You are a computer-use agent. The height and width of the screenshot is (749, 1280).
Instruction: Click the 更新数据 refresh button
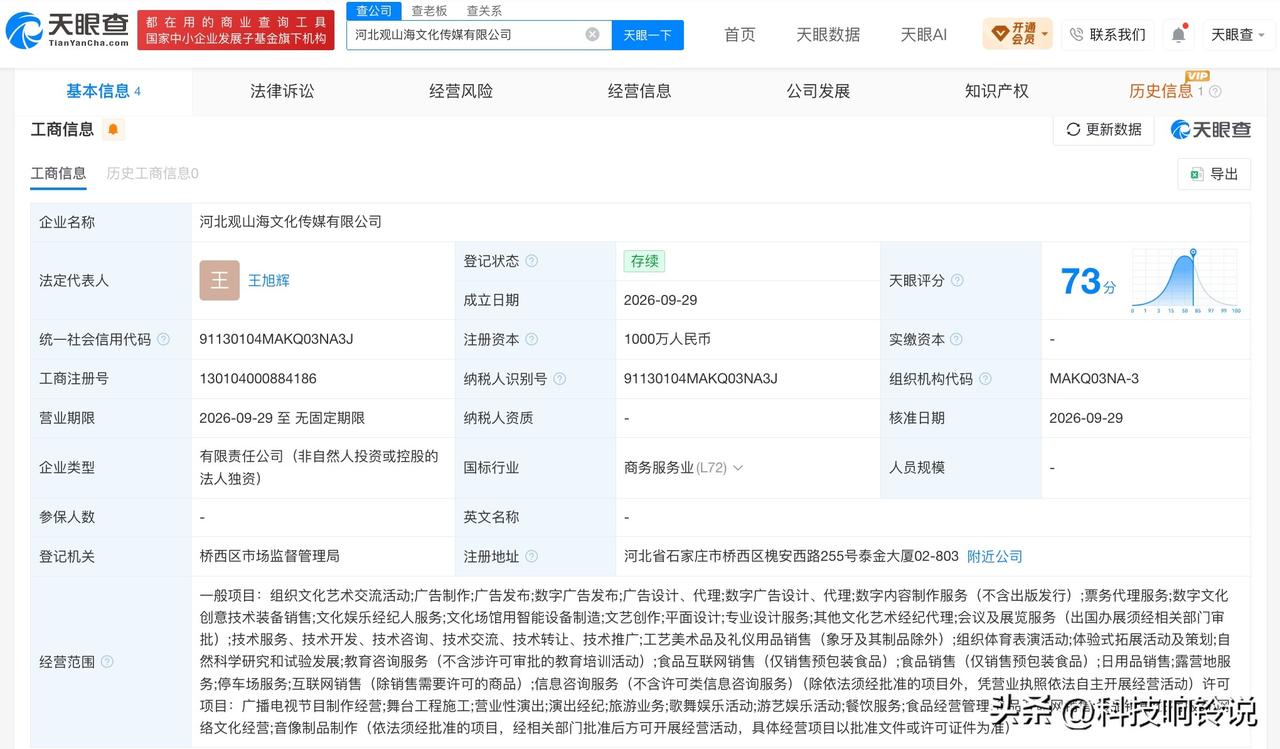pos(1104,129)
